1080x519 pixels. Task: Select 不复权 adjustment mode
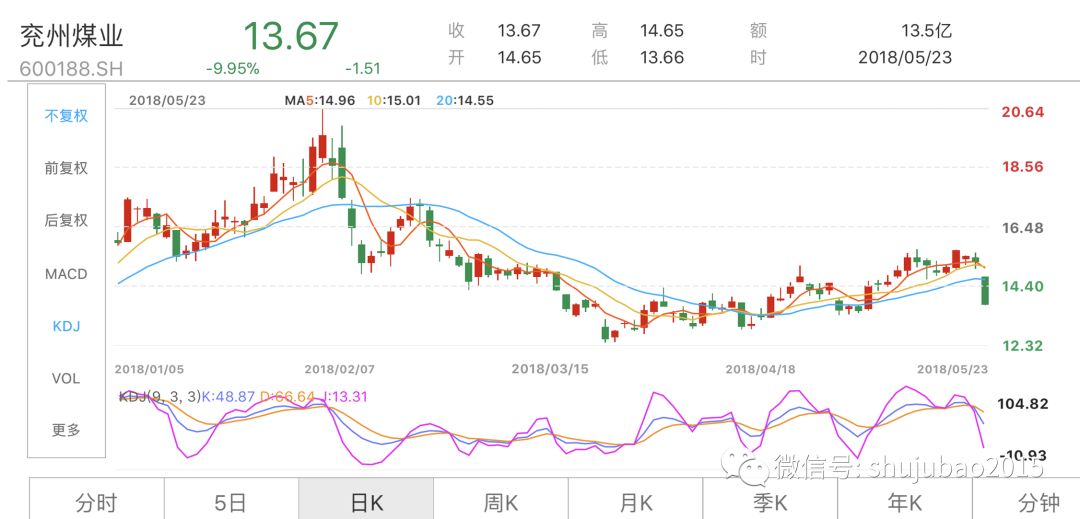(x=66, y=116)
